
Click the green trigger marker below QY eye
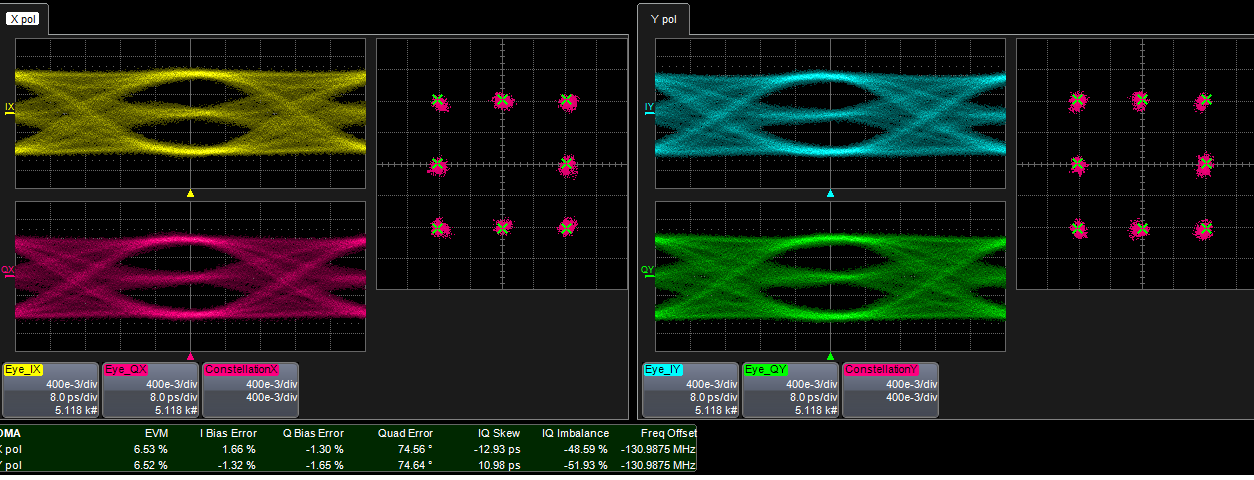(830, 356)
